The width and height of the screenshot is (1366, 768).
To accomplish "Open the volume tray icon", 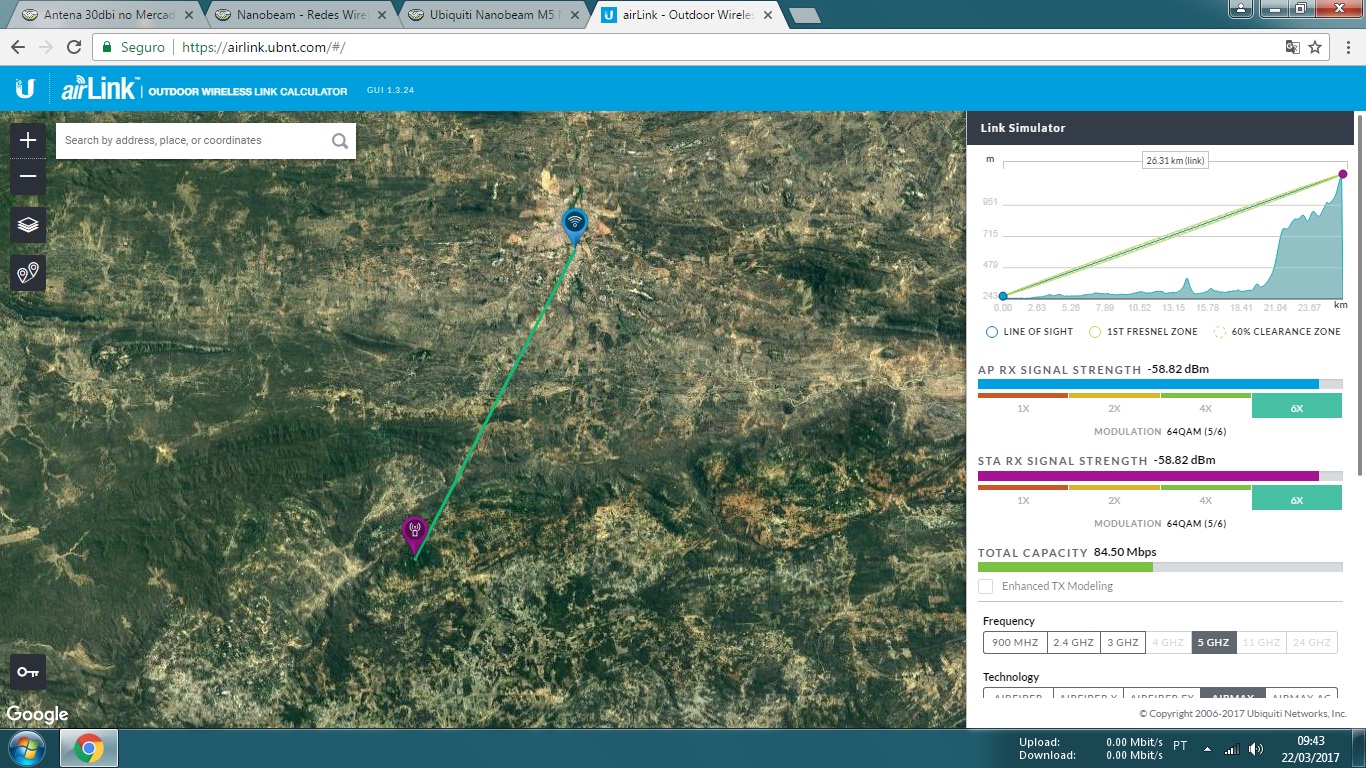I will (x=1254, y=749).
